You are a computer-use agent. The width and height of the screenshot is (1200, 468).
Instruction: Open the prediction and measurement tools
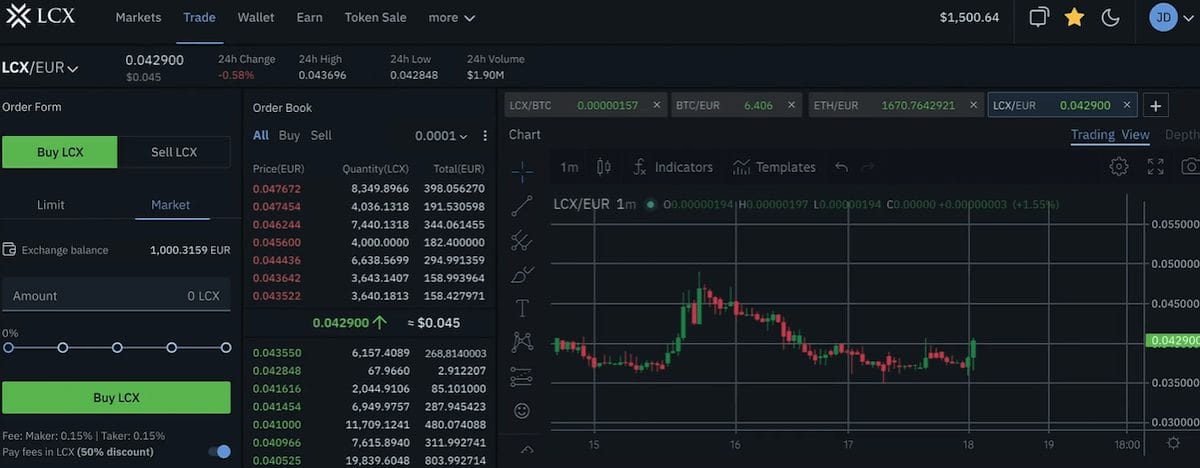[522, 377]
